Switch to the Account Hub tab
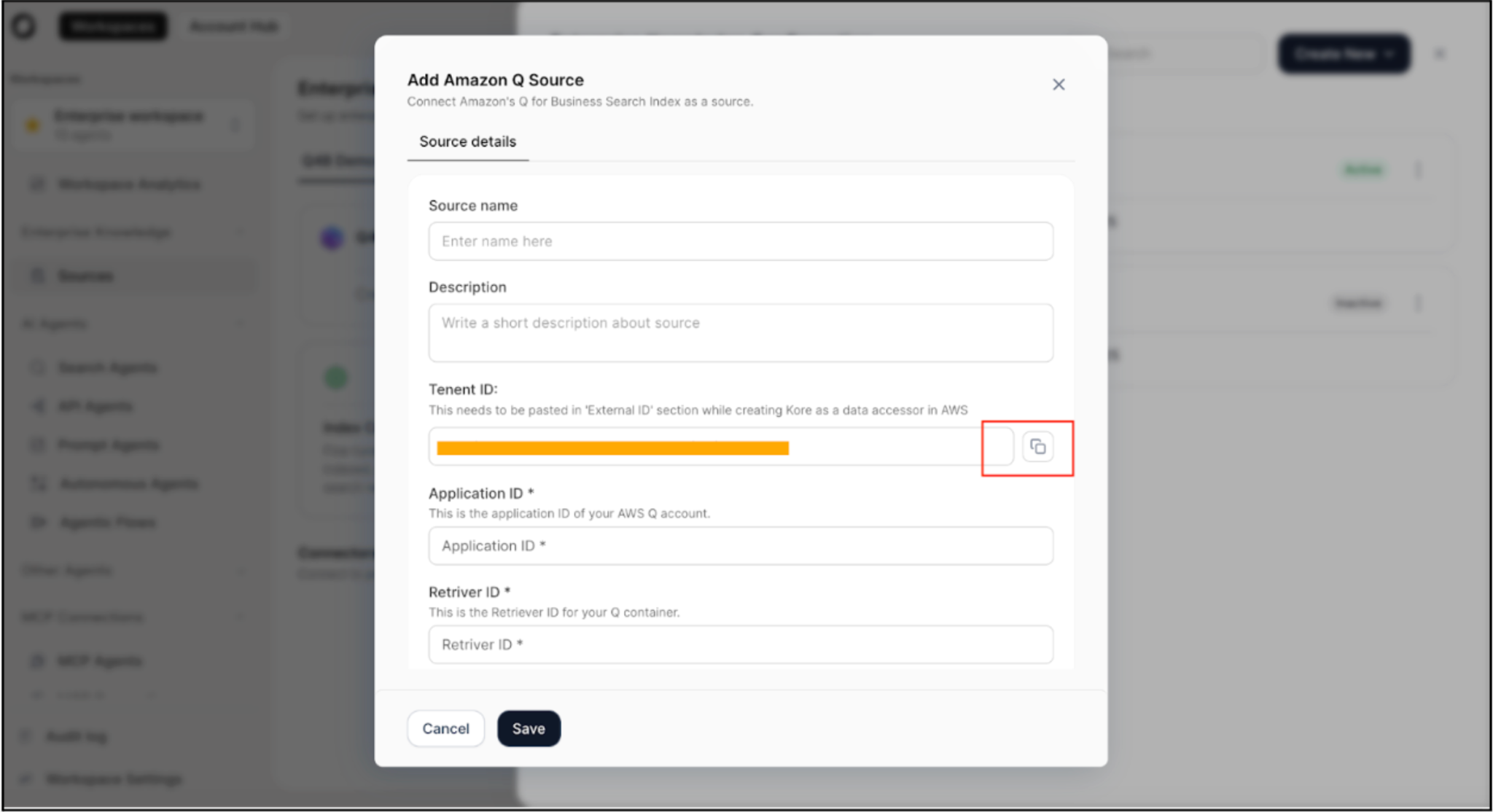This screenshot has width=1493, height=812. pos(233,27)
